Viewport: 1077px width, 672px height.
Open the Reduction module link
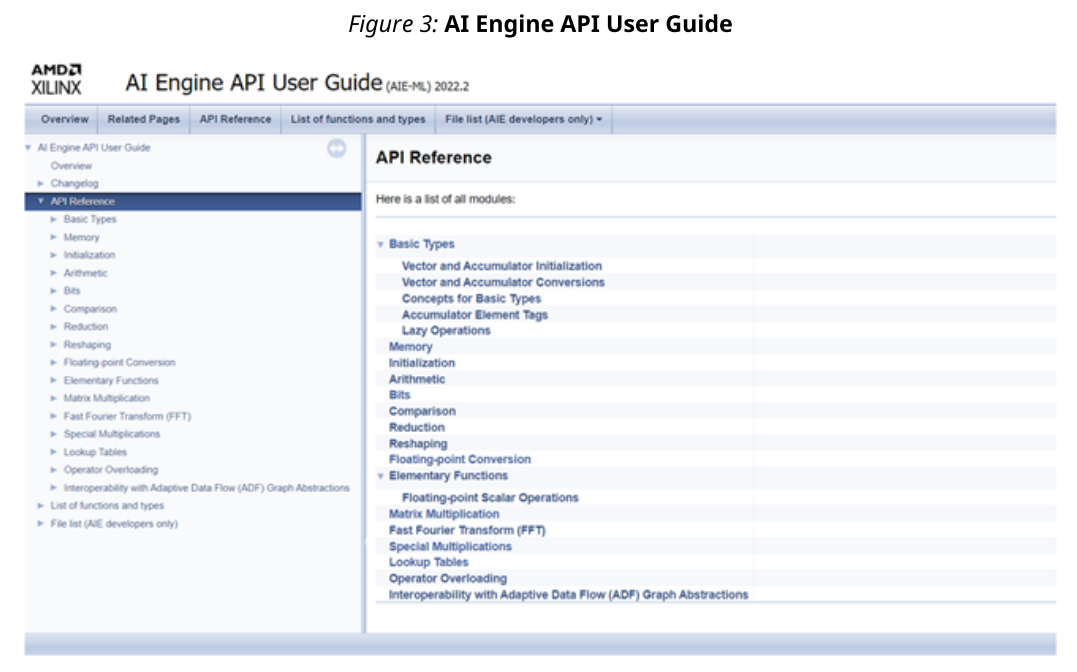tap(416, 427)
